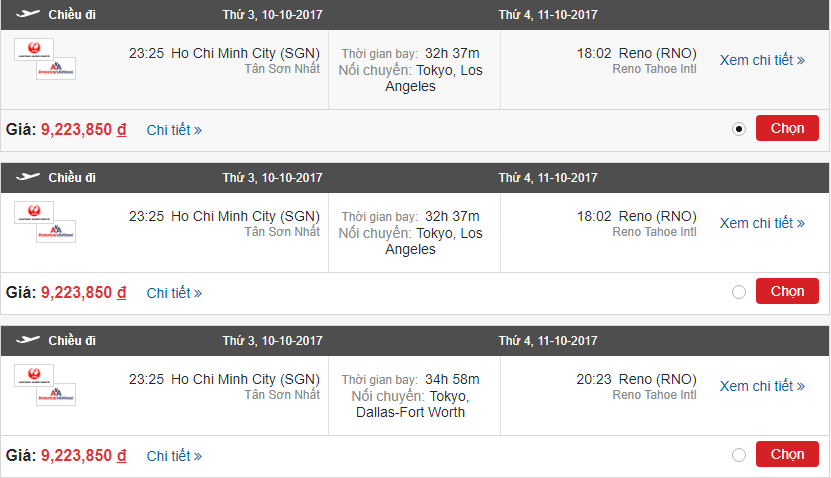831x478 pixels.
Task: Click the airplane icon in first flight header
Action: pos(28,14)
